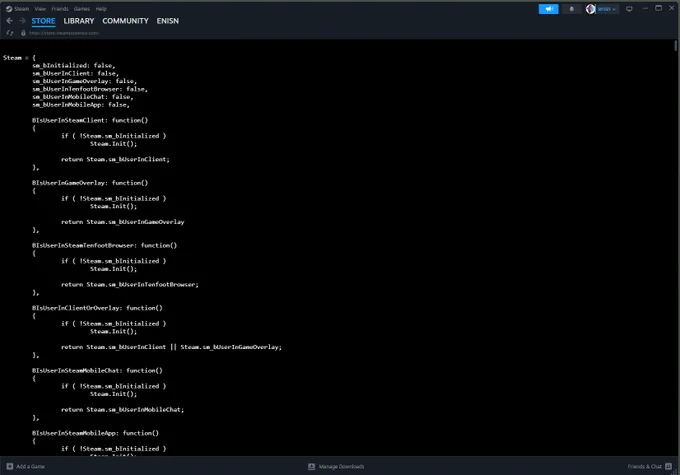Click the Steam logo icon in the menu bar

9,9
